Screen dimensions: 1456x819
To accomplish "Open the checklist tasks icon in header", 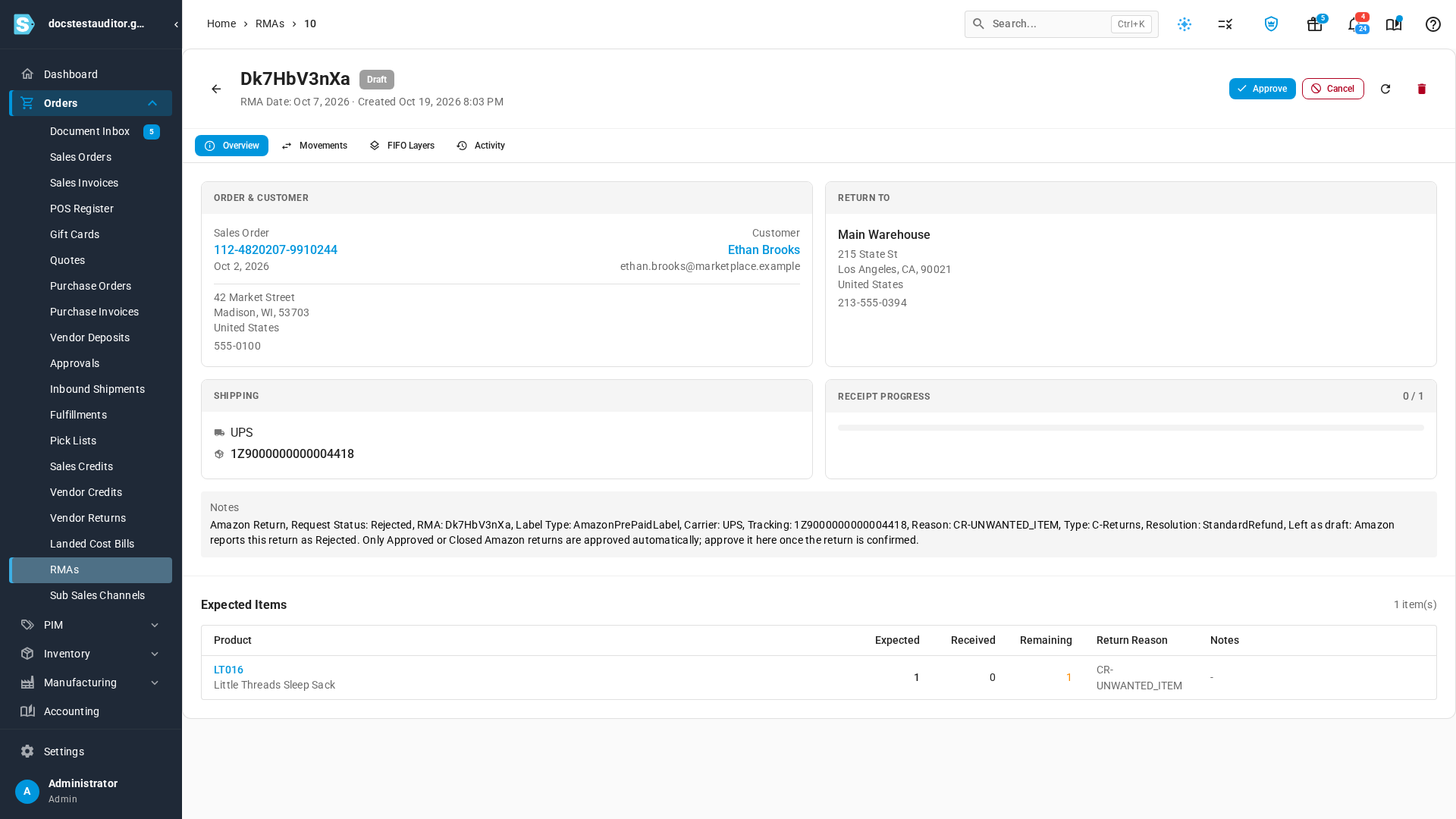I will 1225,24.
